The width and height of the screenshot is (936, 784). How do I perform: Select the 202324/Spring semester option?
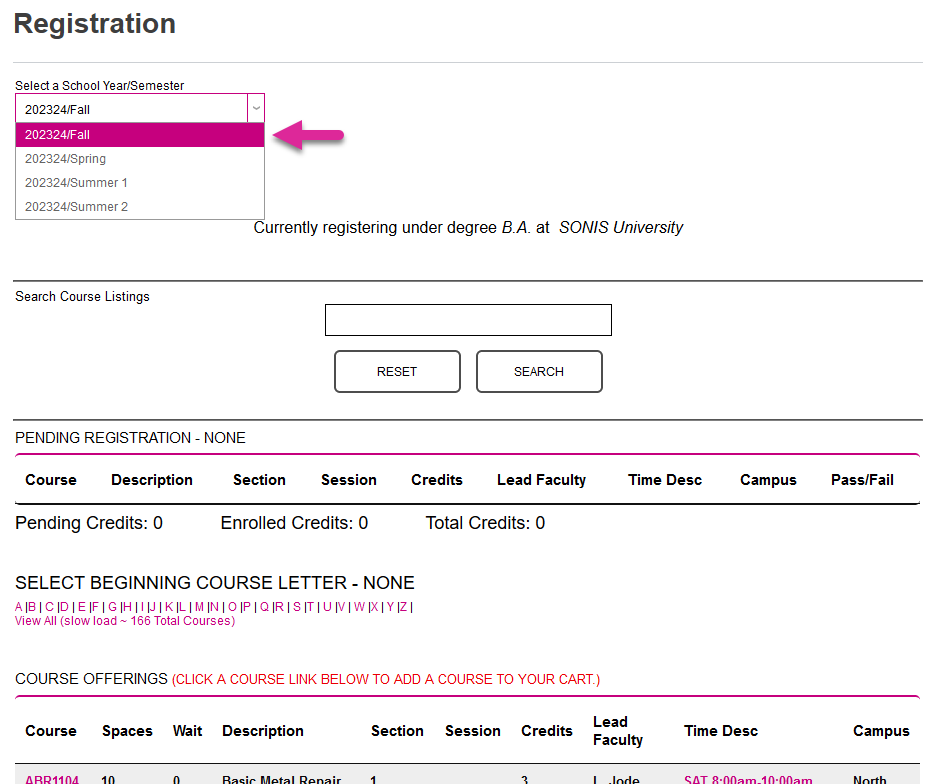pos(66,158)
